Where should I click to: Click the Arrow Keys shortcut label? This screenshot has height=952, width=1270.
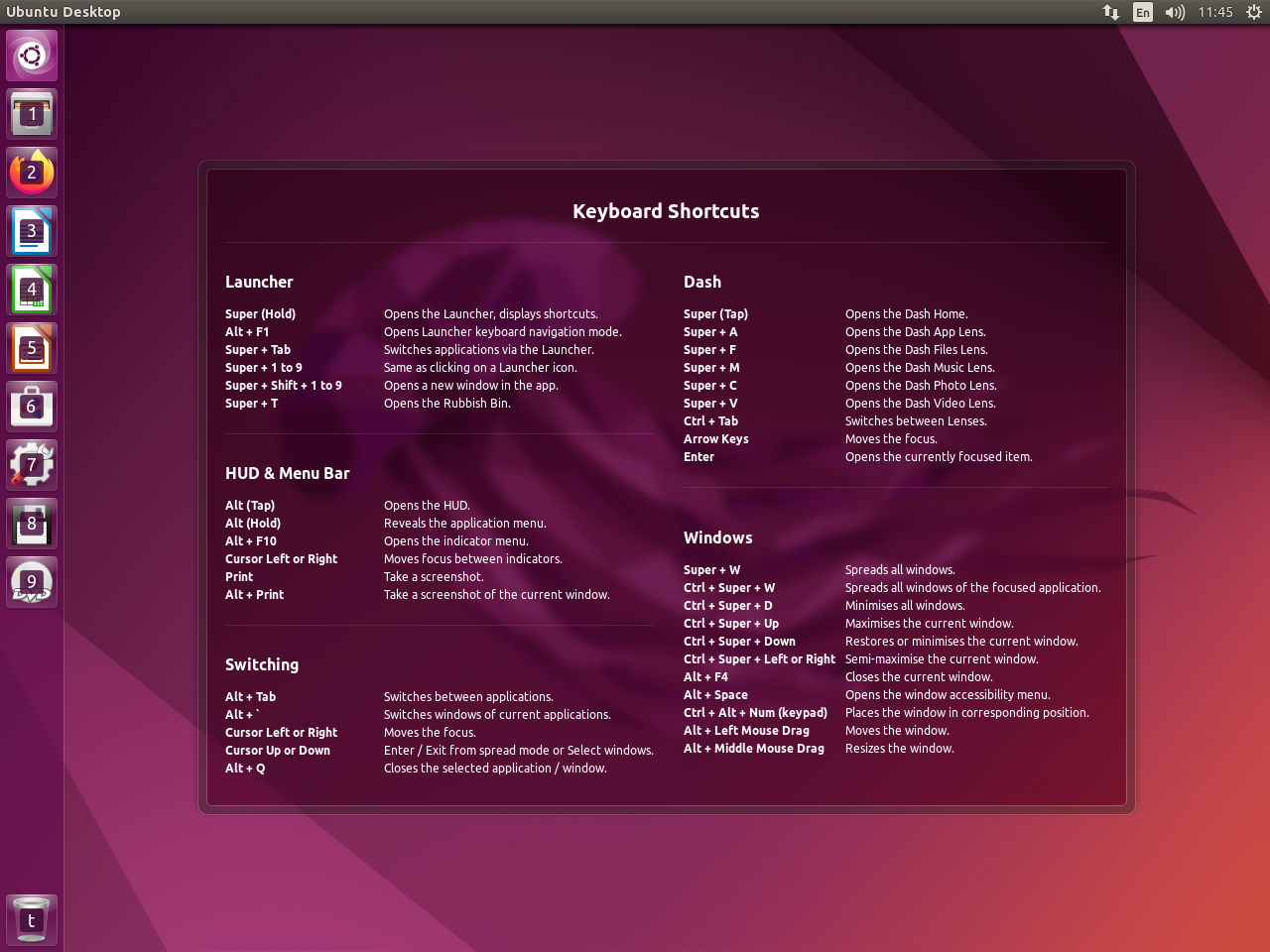click(x=716, y=439)
